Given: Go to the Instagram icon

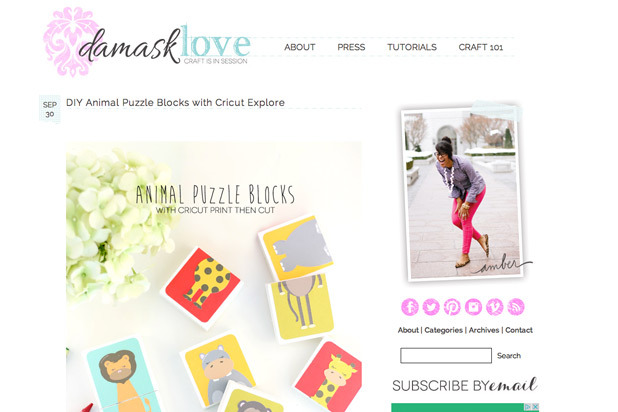Looking at the screenshot, I should click(x=473, y=307).
